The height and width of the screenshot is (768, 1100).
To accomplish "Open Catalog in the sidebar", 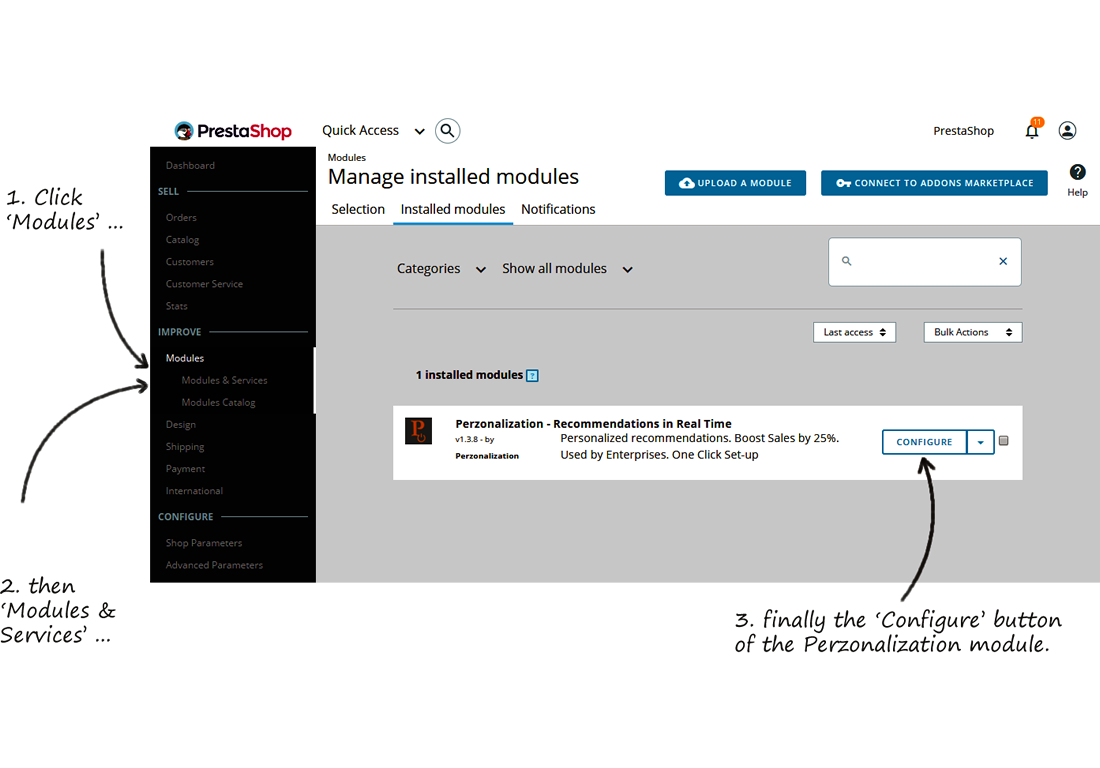I will (182, 240).
